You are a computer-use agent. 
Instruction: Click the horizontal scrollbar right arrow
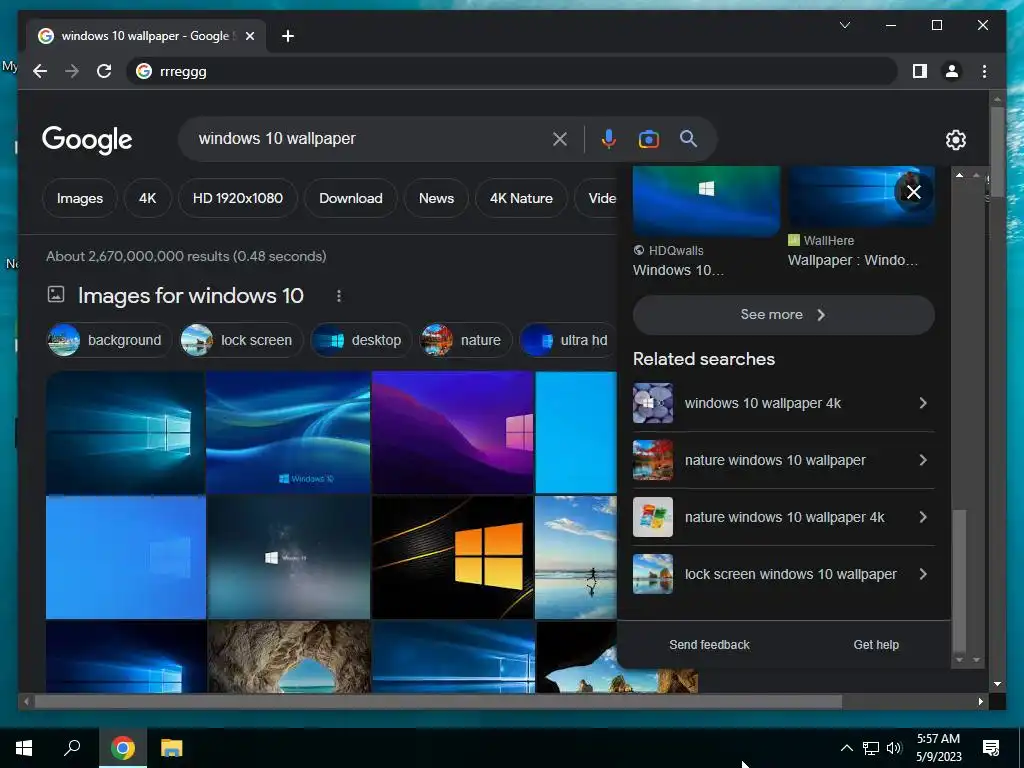[x=980, y=702]
